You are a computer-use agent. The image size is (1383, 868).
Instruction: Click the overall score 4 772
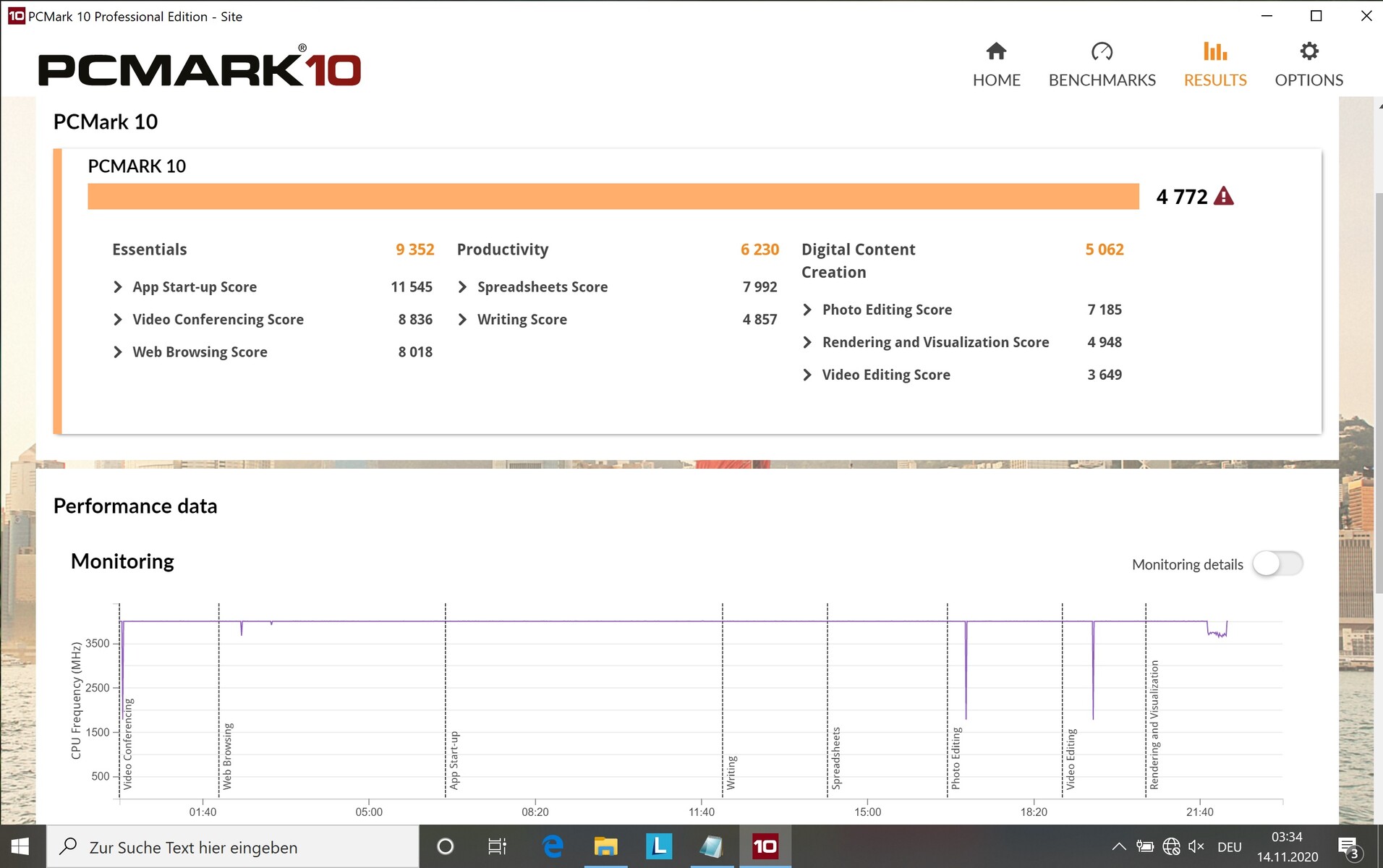pyautogui.click(x=1182, y=197)
